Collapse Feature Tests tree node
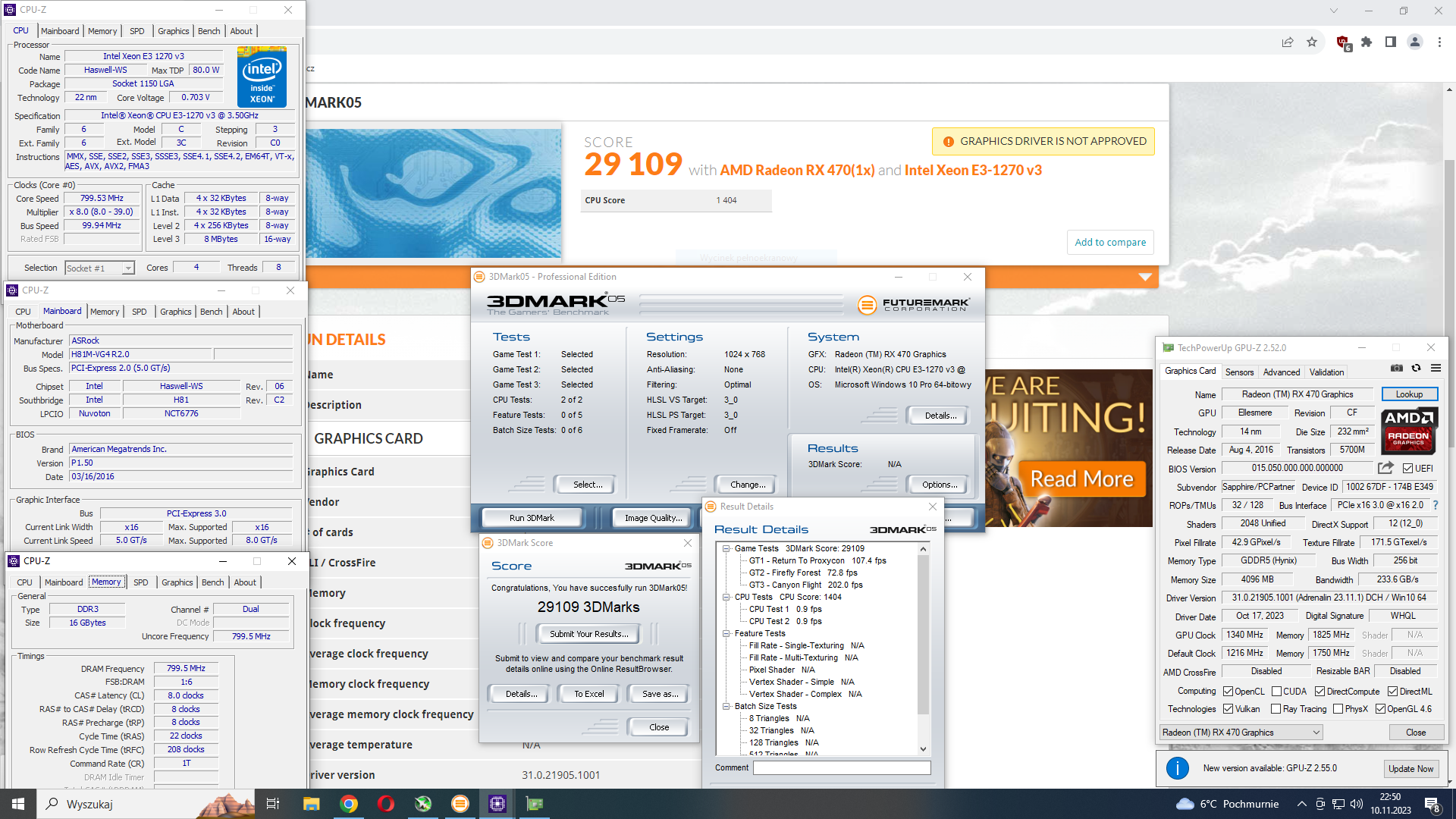The image size is (1456, 819). point(726,633)
